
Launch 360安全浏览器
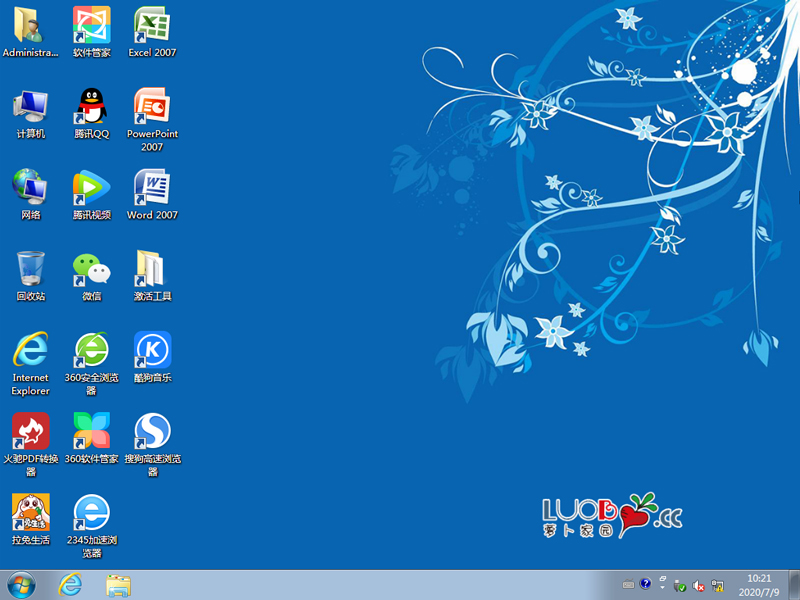pyautogui.click(x=91, y=350)
